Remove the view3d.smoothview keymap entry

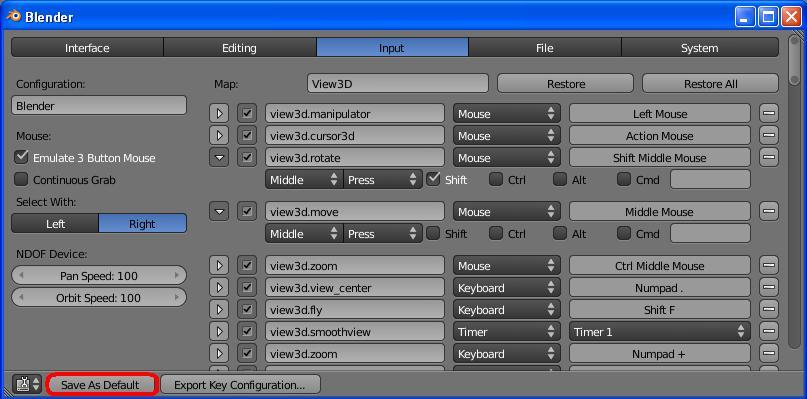[x=768, y=332]
